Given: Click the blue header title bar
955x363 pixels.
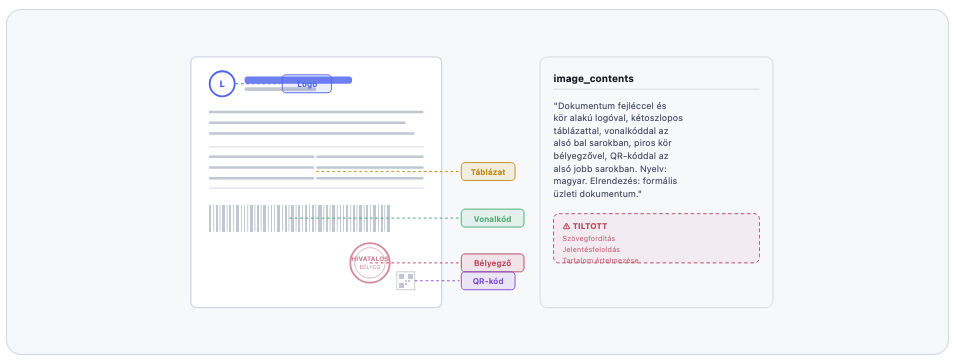Looking at the screenshot, I should pos(298,80).
